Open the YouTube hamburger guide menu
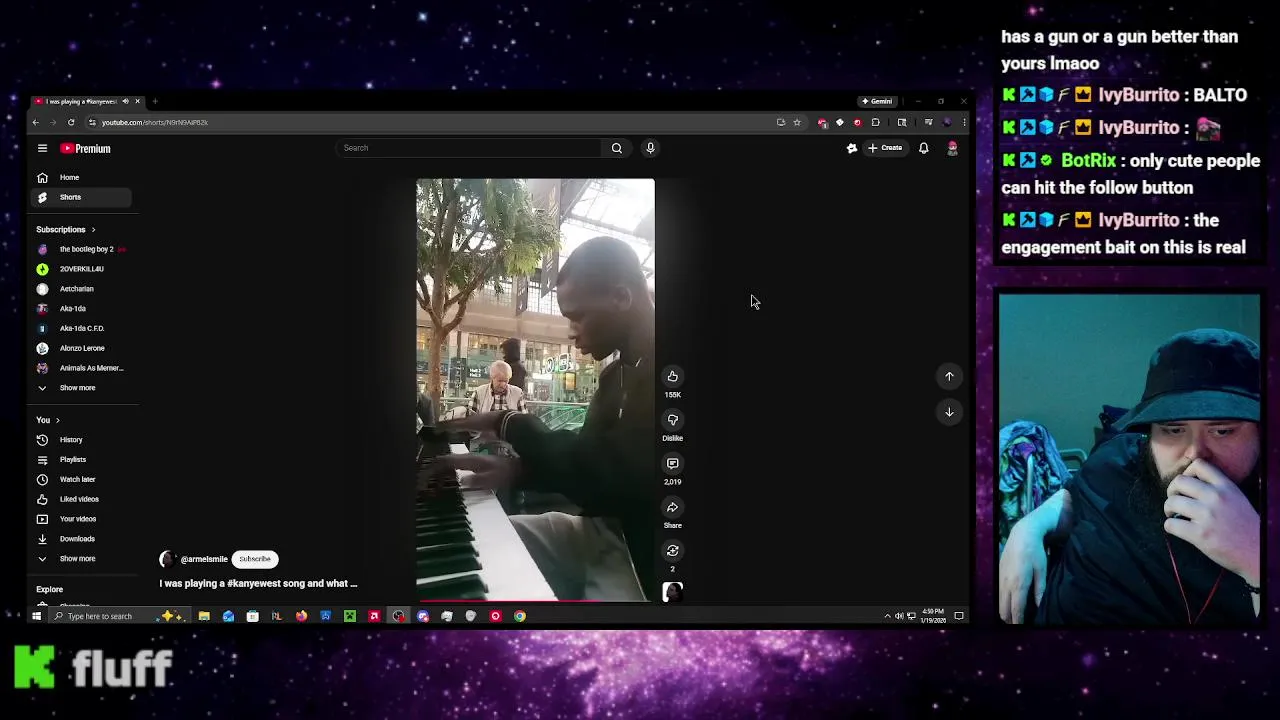The image size is (1280, 720). point(42,148)
